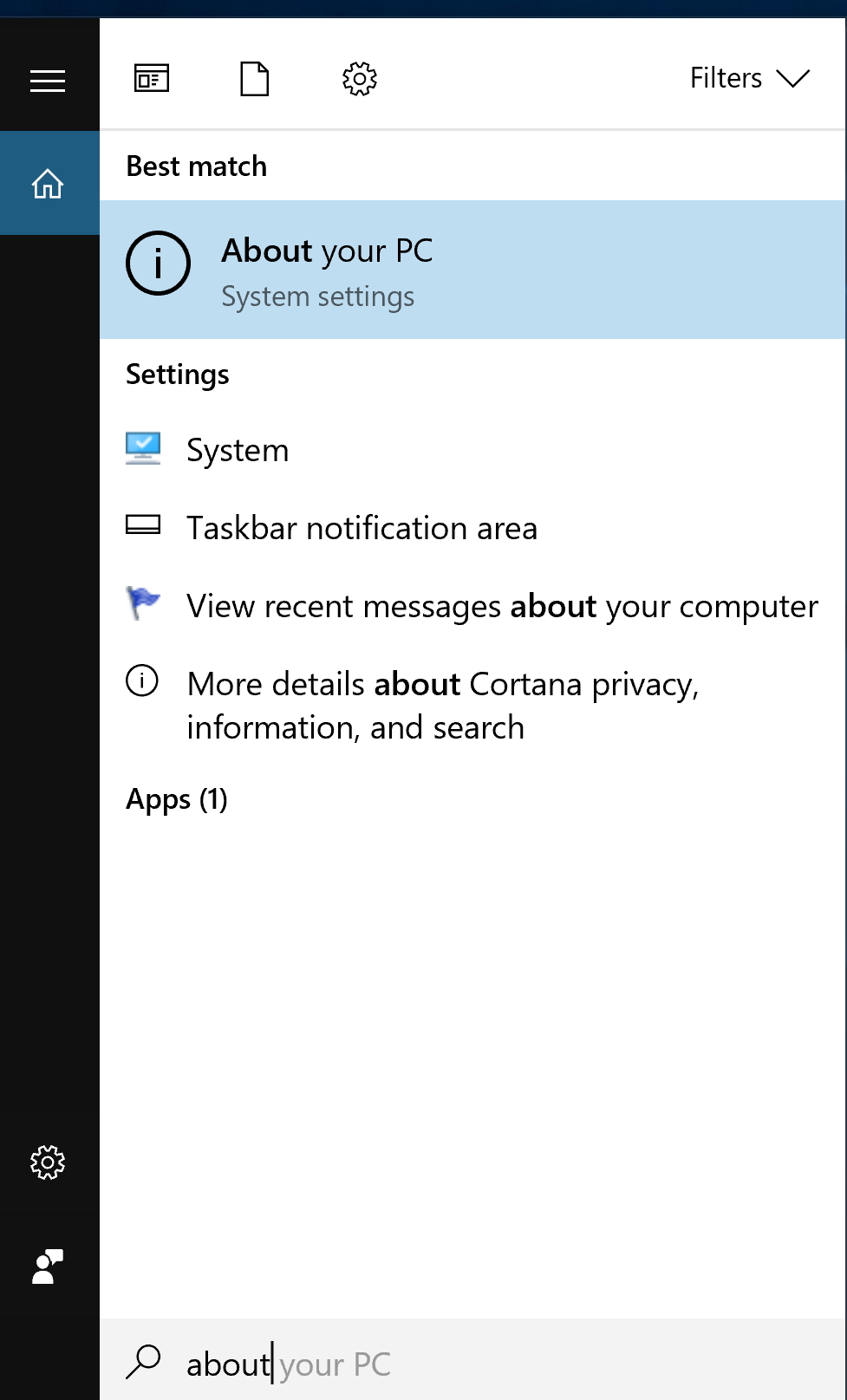Open the sidebar Settings gear
Viewport: 847px width, 1400px height.
48,1162
